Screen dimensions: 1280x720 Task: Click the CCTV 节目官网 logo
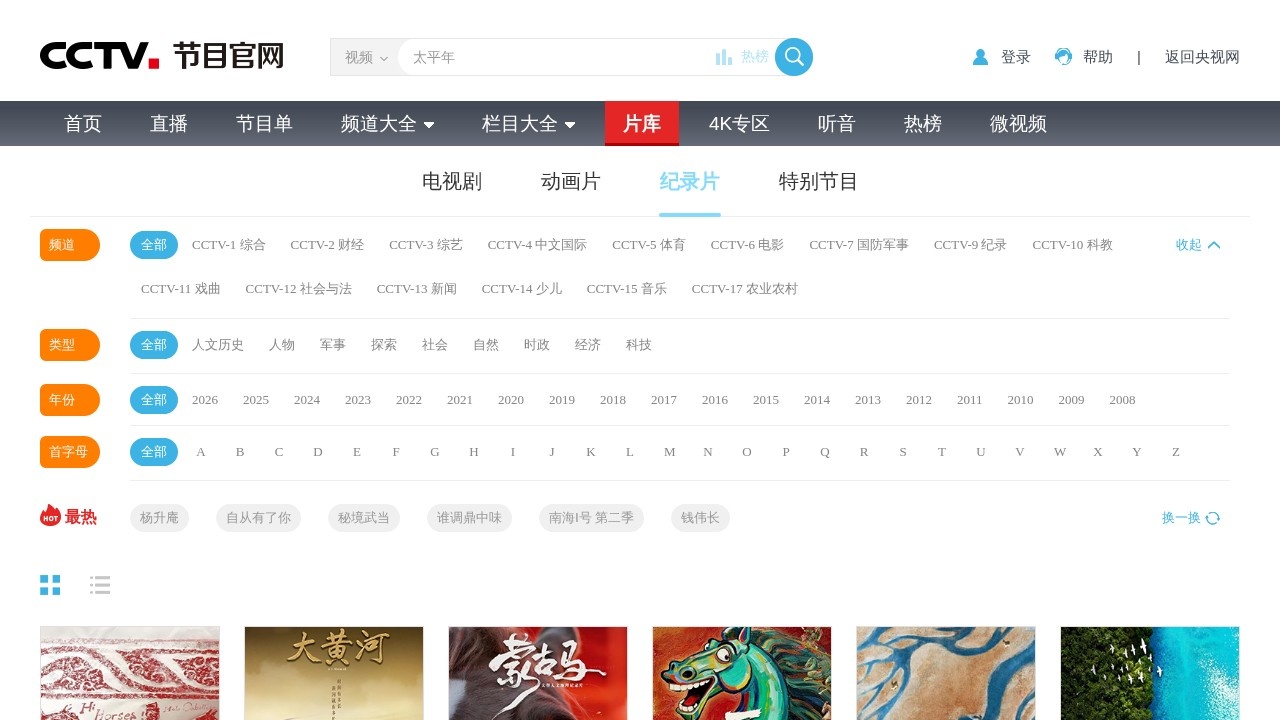tap(160, 57)
